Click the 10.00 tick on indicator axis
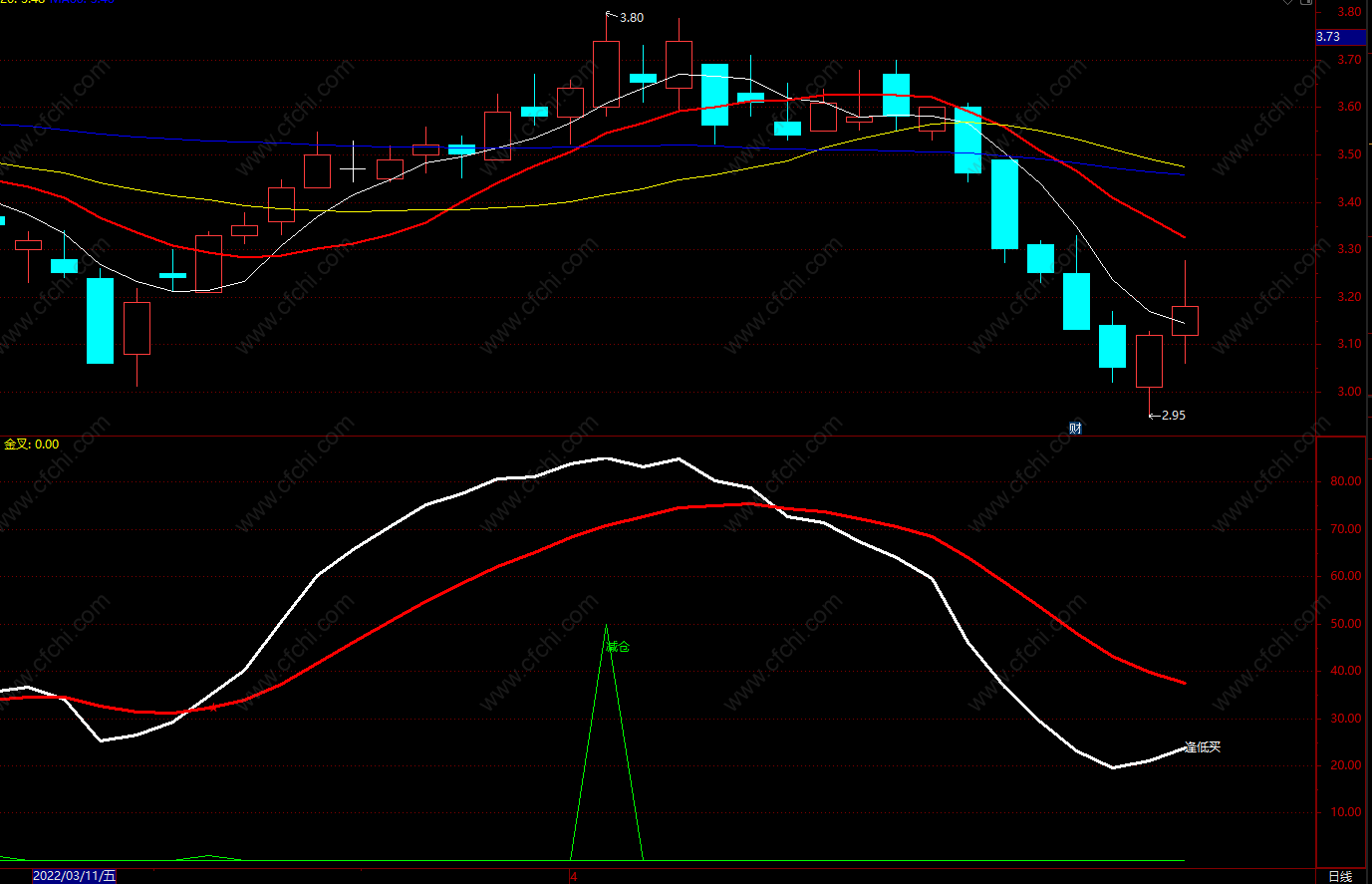The image size is (1372, 884). (x=1346, y=812)
